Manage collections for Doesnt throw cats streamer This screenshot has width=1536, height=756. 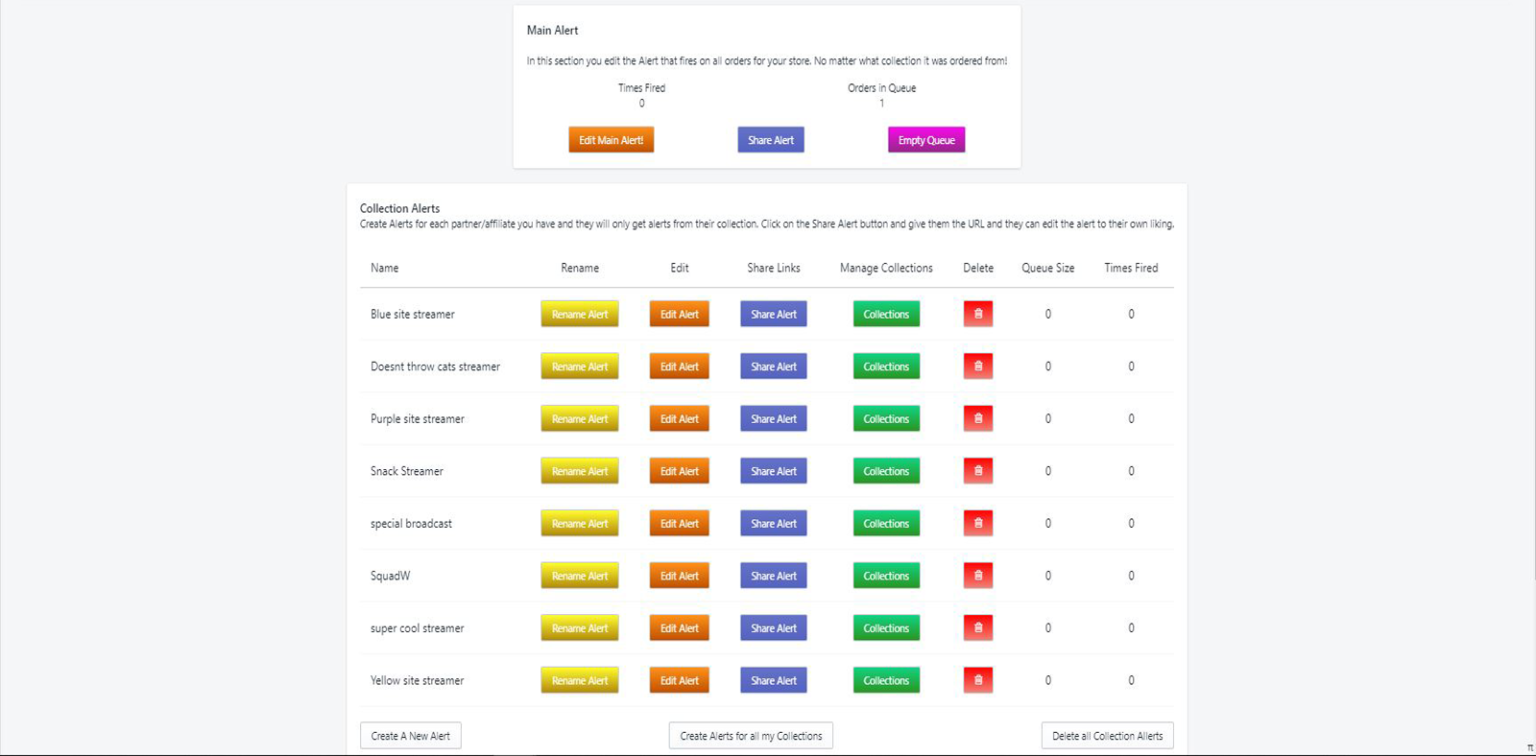(x=886, y=366)
